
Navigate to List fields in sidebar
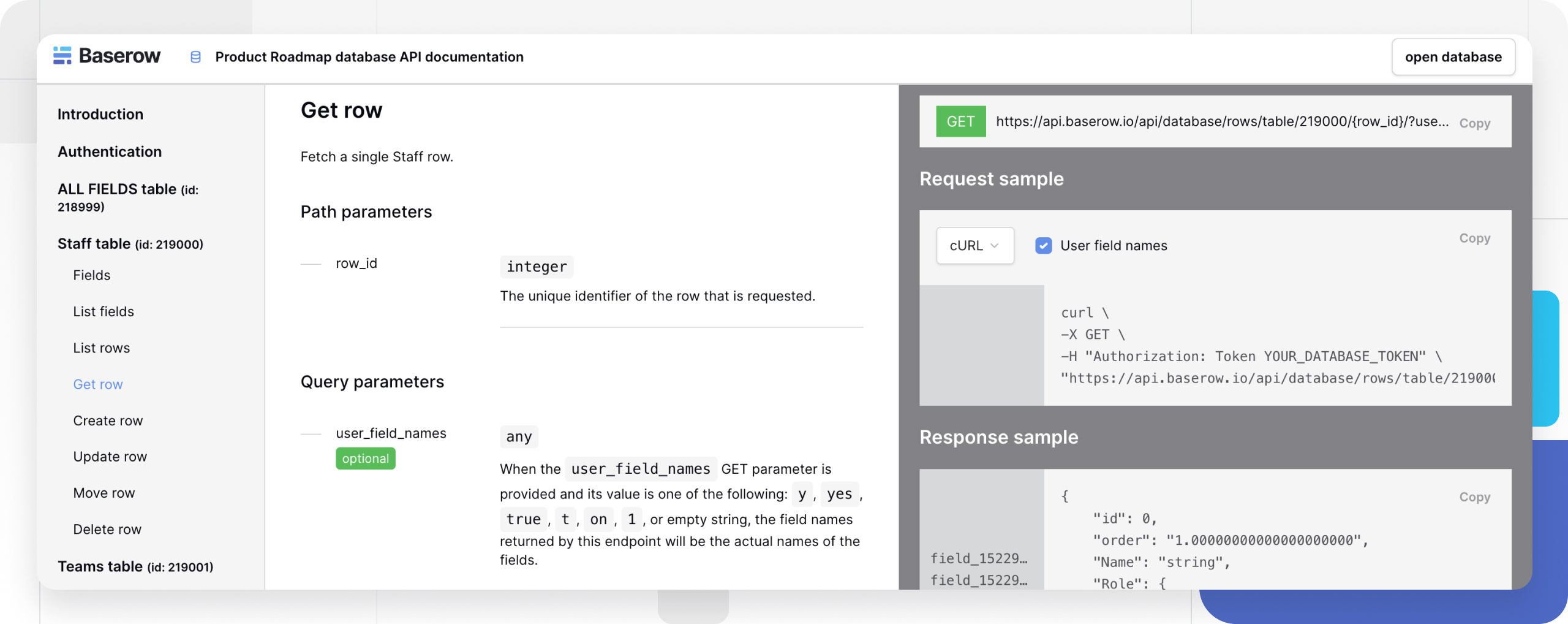pos(104,312)
